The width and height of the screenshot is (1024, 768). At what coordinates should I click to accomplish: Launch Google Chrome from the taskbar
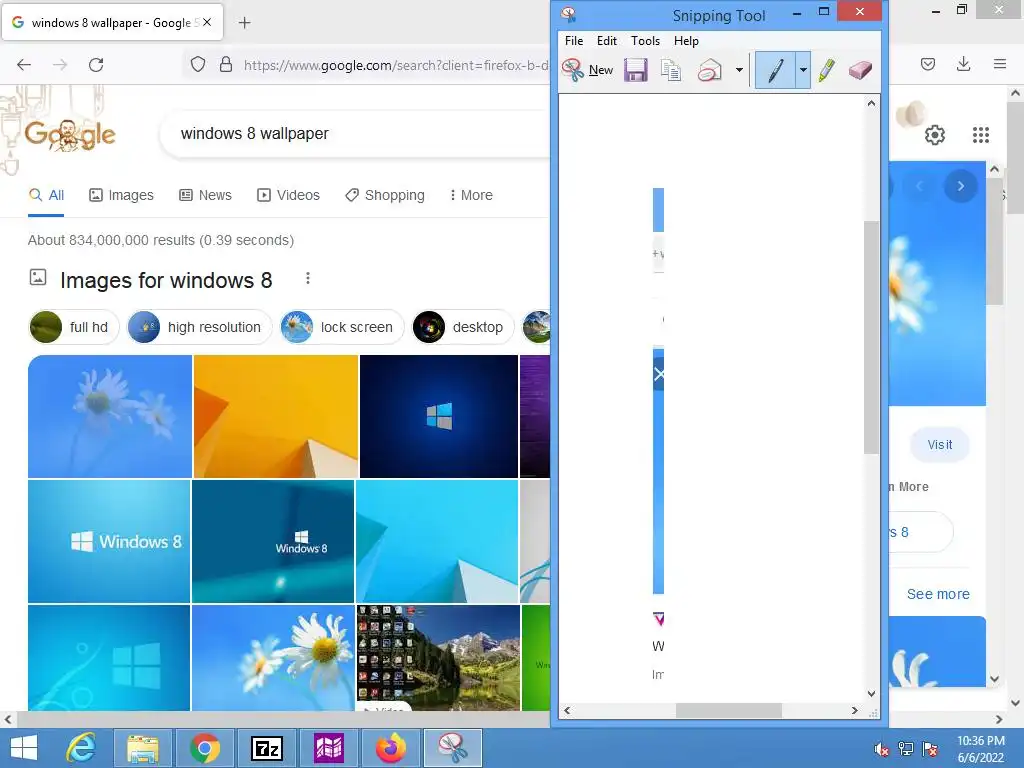coord(205,748)
